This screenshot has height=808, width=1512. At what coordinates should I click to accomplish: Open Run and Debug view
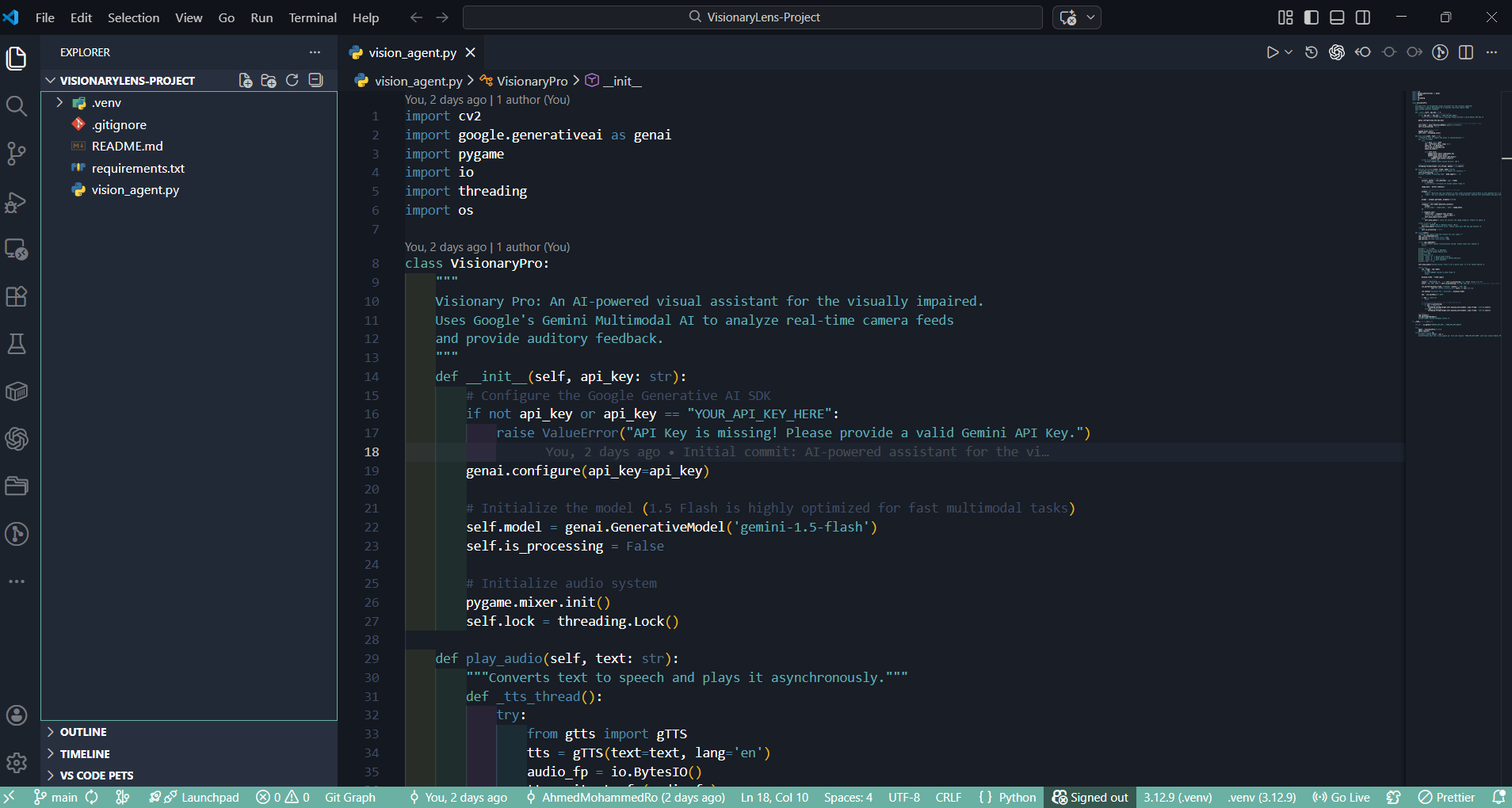coord(17,202)
